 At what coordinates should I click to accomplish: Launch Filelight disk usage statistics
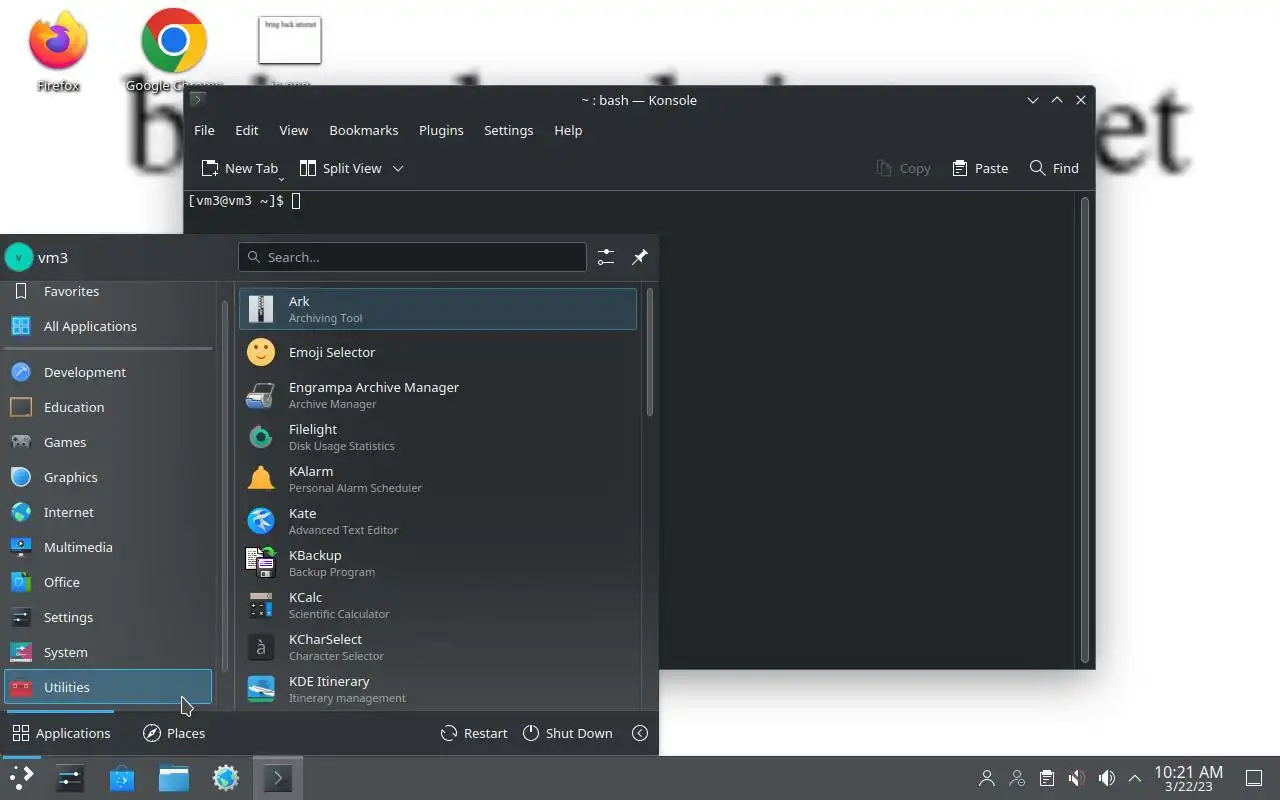[x=438, y=437]
